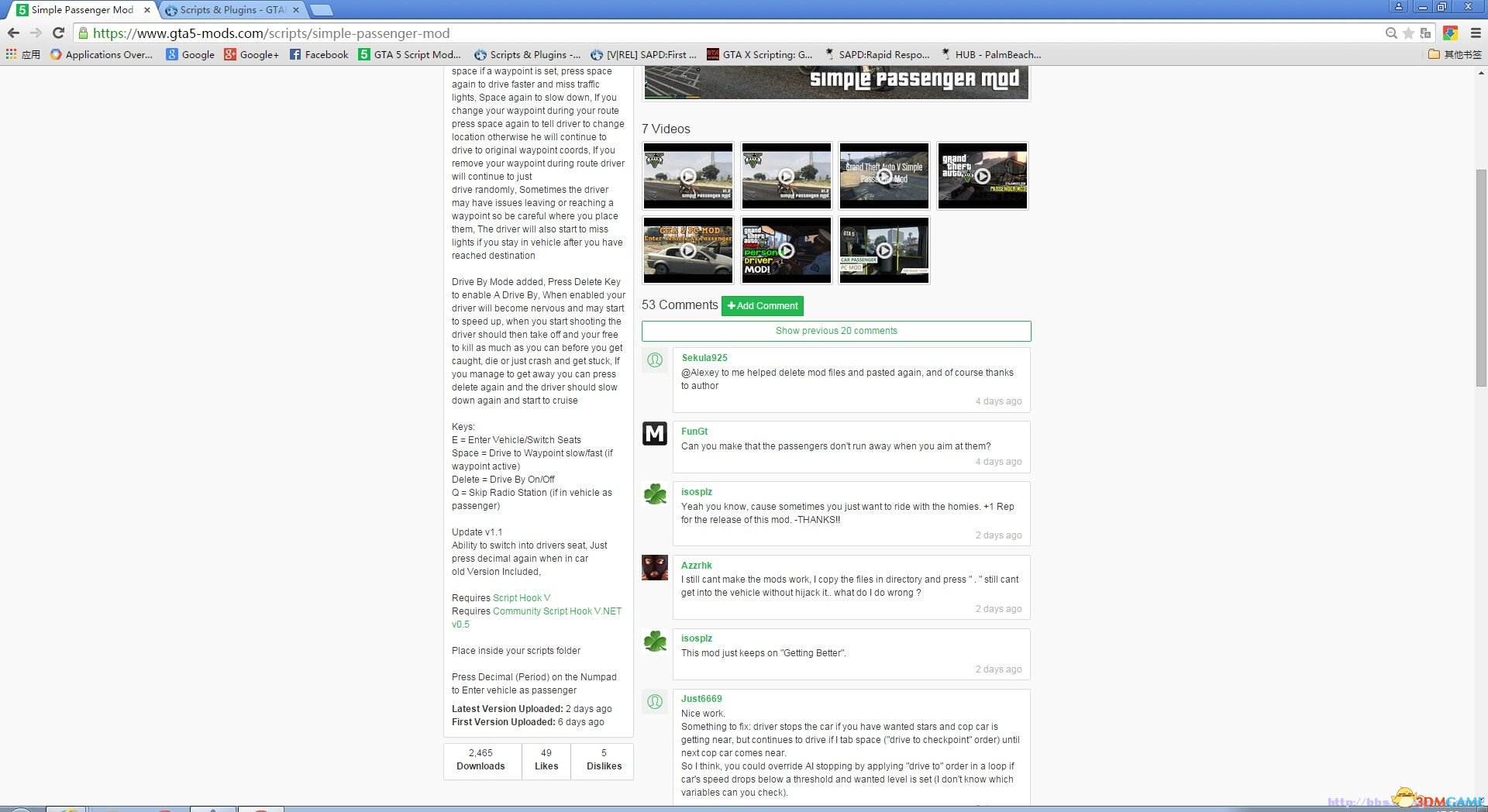Click Sekula925's default avatar icon

coord(655,360)
